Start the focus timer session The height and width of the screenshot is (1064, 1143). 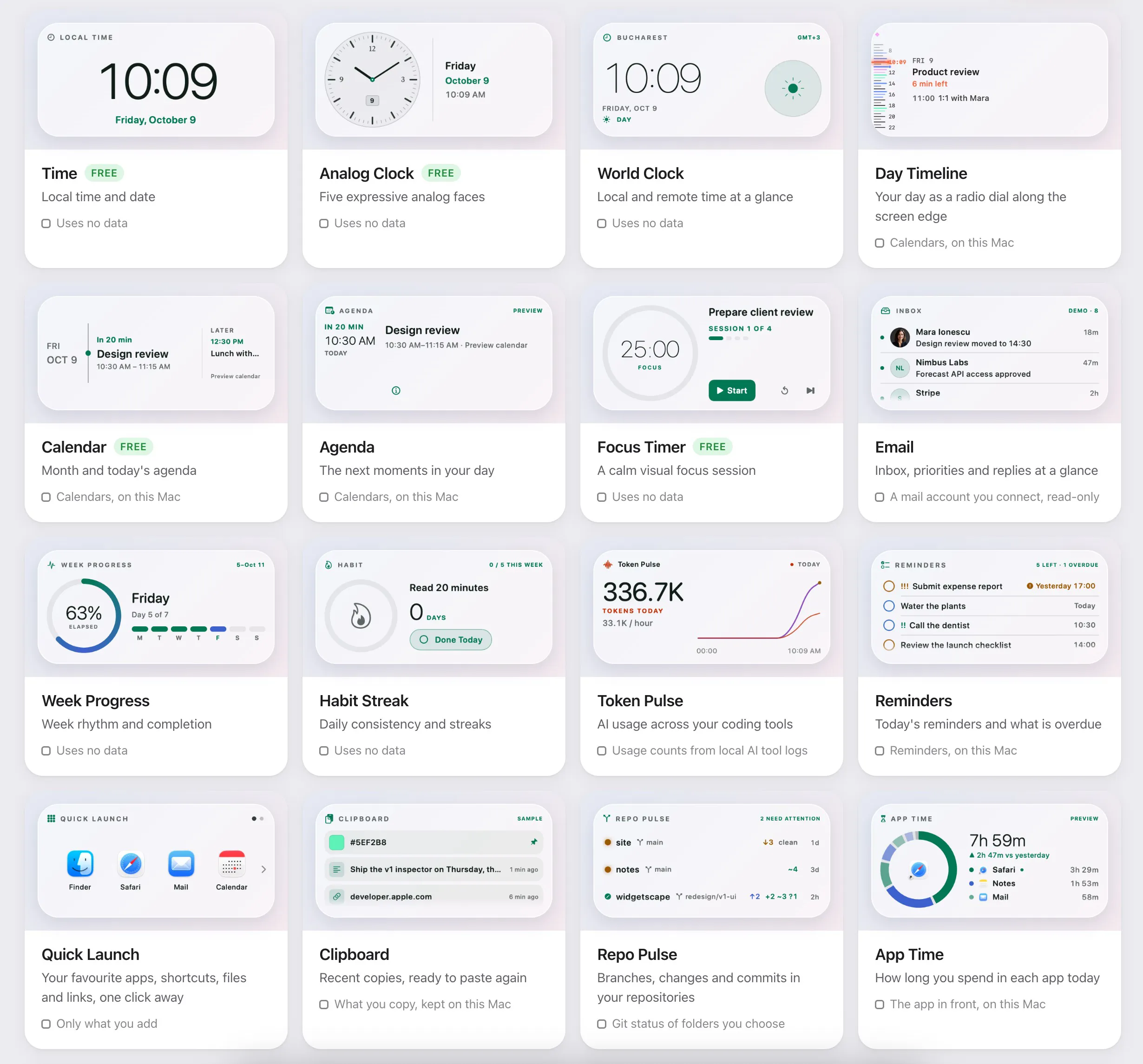732,391
